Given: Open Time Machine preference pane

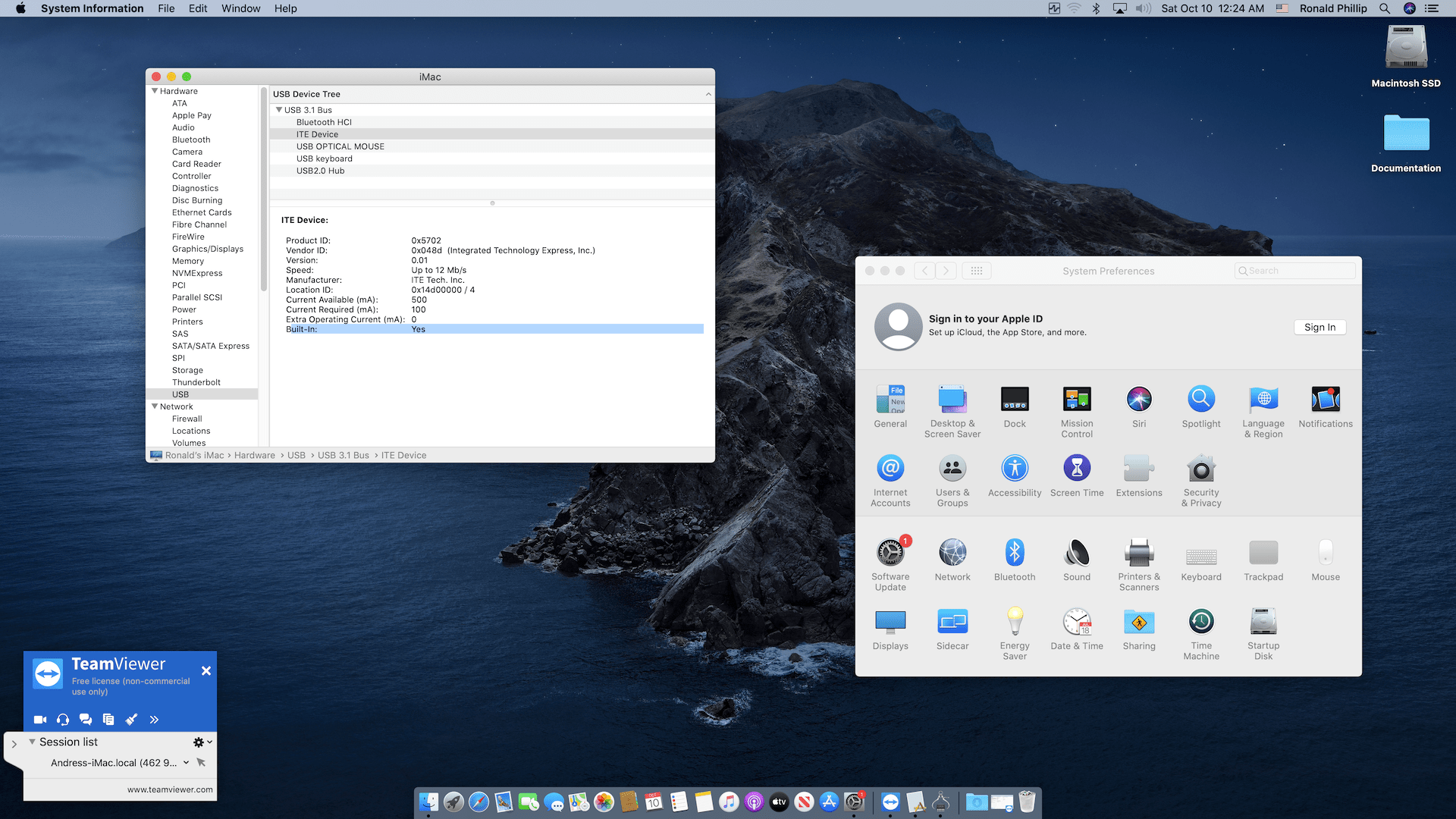Looking at the screenshot, I should 1200,622.
